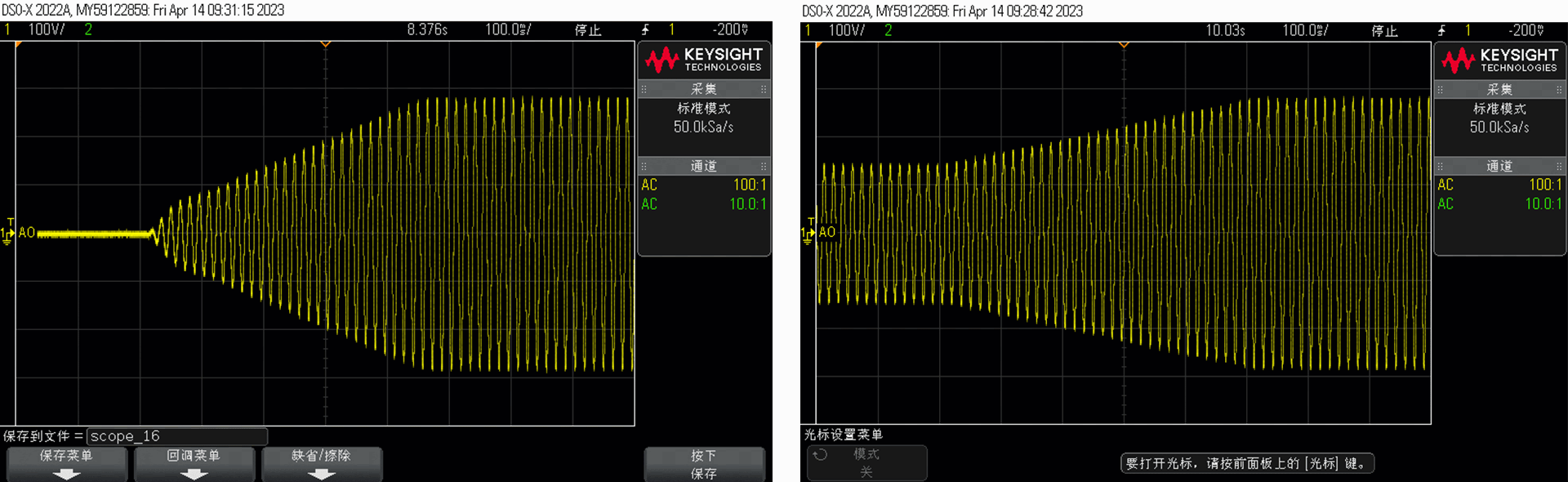Toggle cursor 模式 关 softkey

pos(866,463)
